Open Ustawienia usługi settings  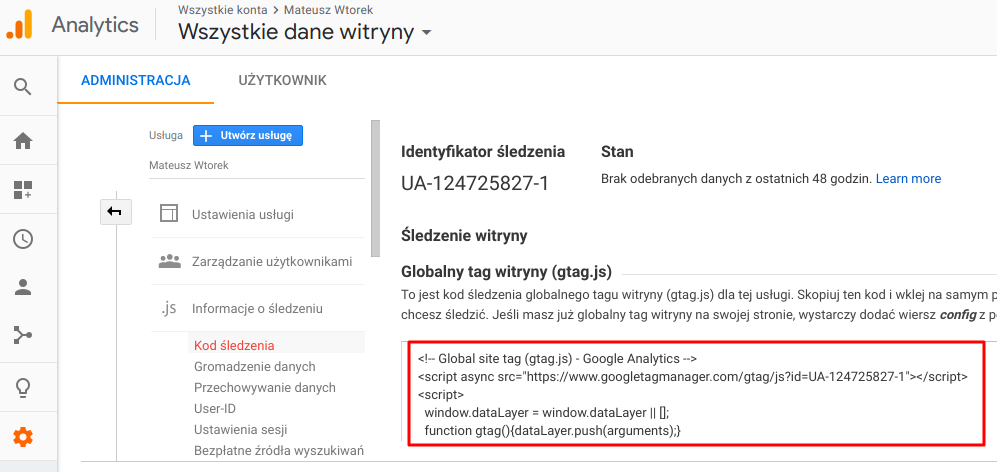point(243,214)
